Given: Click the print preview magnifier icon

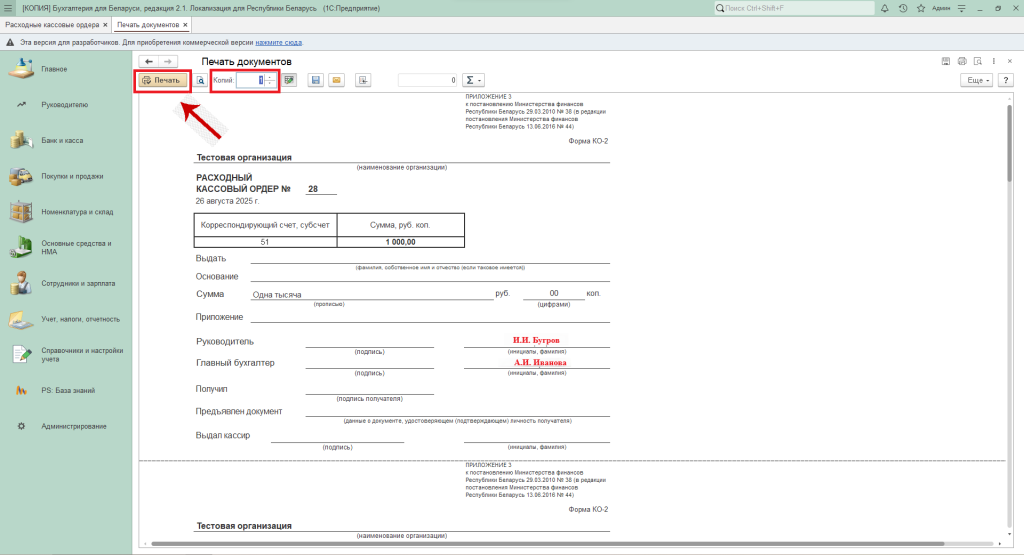Looking at the screenshot, I should pyautogui.click(x=200, y=80).
